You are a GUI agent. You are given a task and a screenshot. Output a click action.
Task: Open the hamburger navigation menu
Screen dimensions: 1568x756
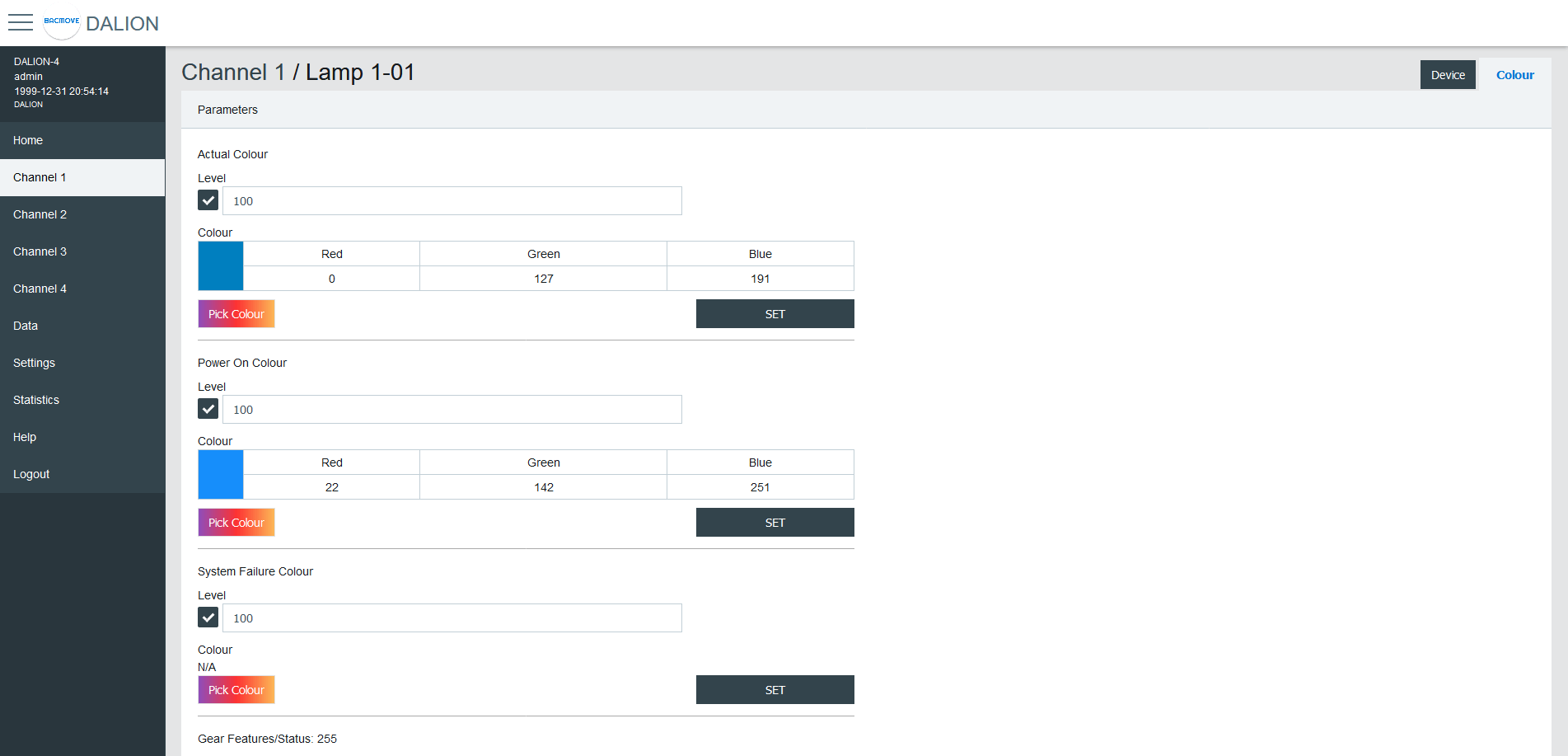click(x=21, y=22)
